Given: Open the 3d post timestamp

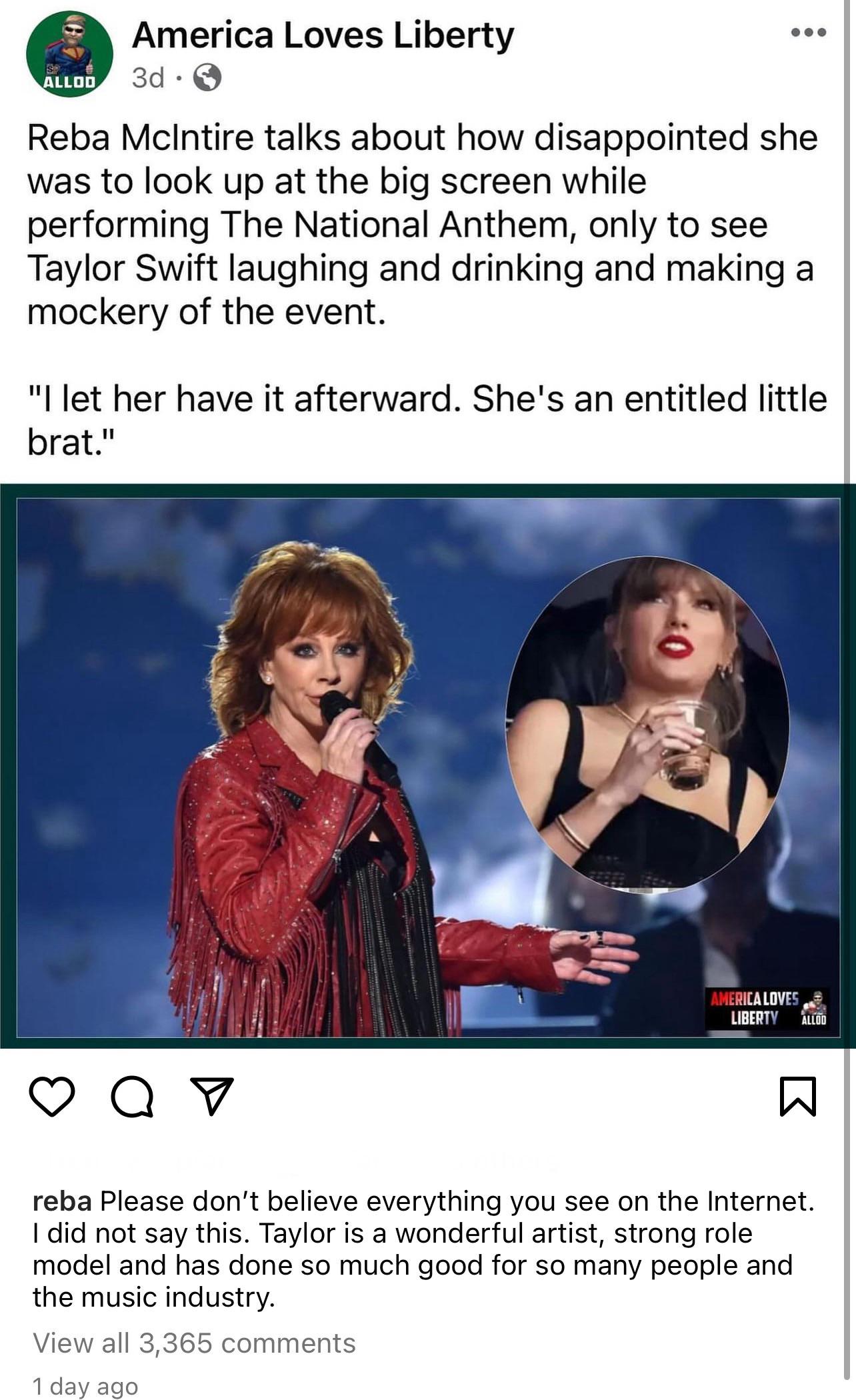Looking at the screenshot, I should [148, 78].
